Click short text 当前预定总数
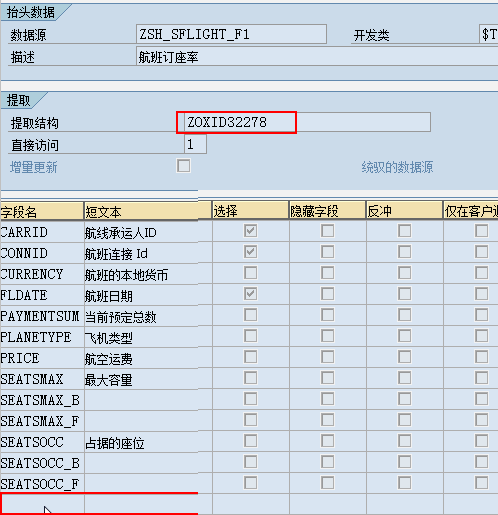This screenshot has height=515, width=498. [120, 317]
